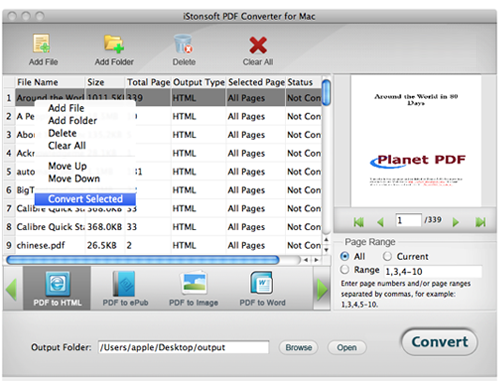Click the Clear All red X icon
The width and height of the screenshot is (500, 384).
258,45
